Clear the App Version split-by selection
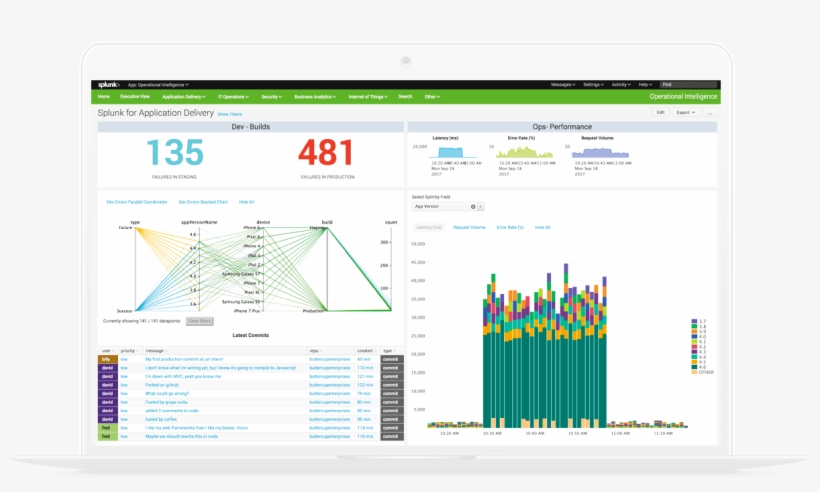This screenshot has width=820, height=492. 473,207
